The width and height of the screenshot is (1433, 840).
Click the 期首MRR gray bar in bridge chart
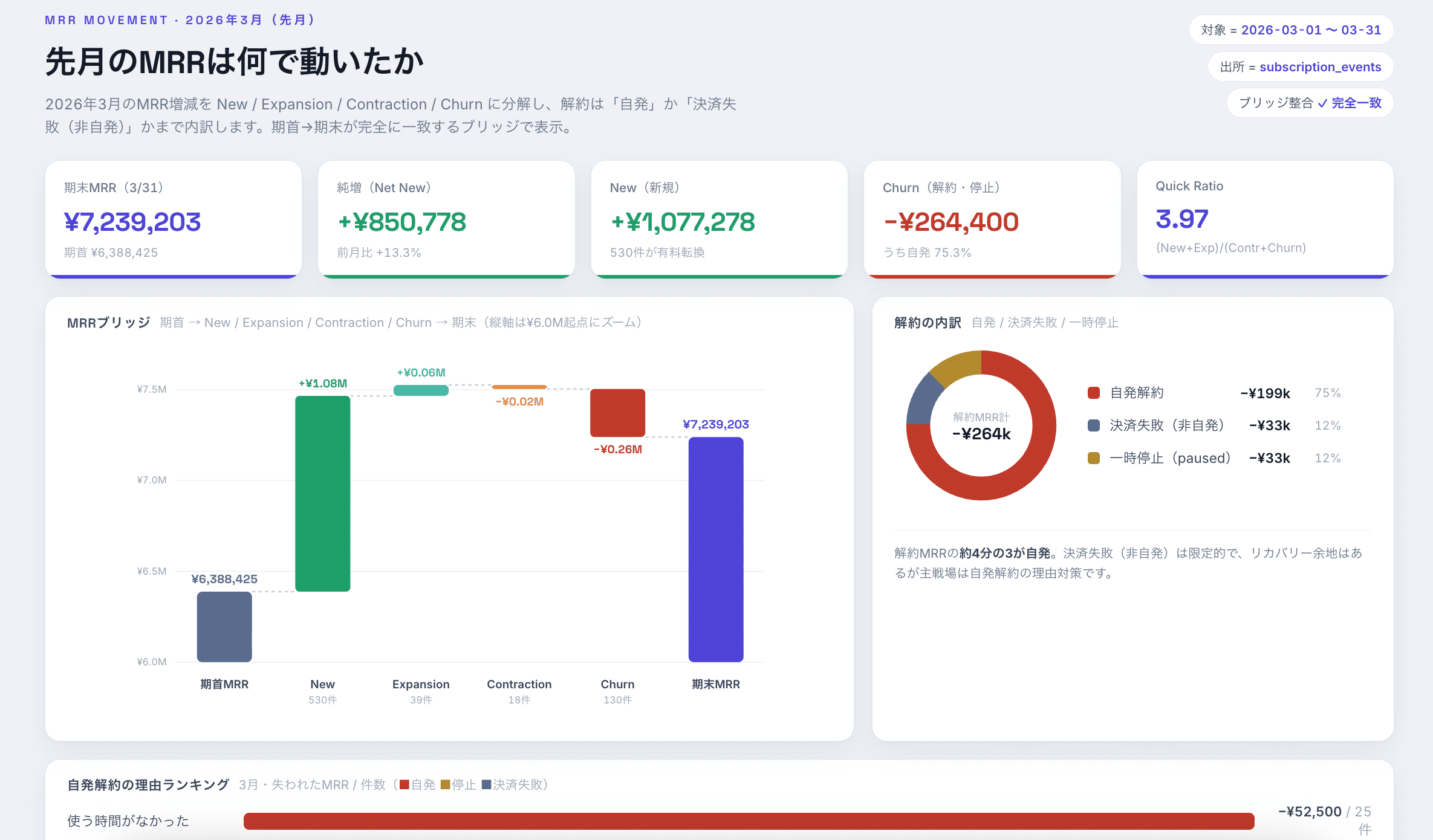(x=224, y=627)
